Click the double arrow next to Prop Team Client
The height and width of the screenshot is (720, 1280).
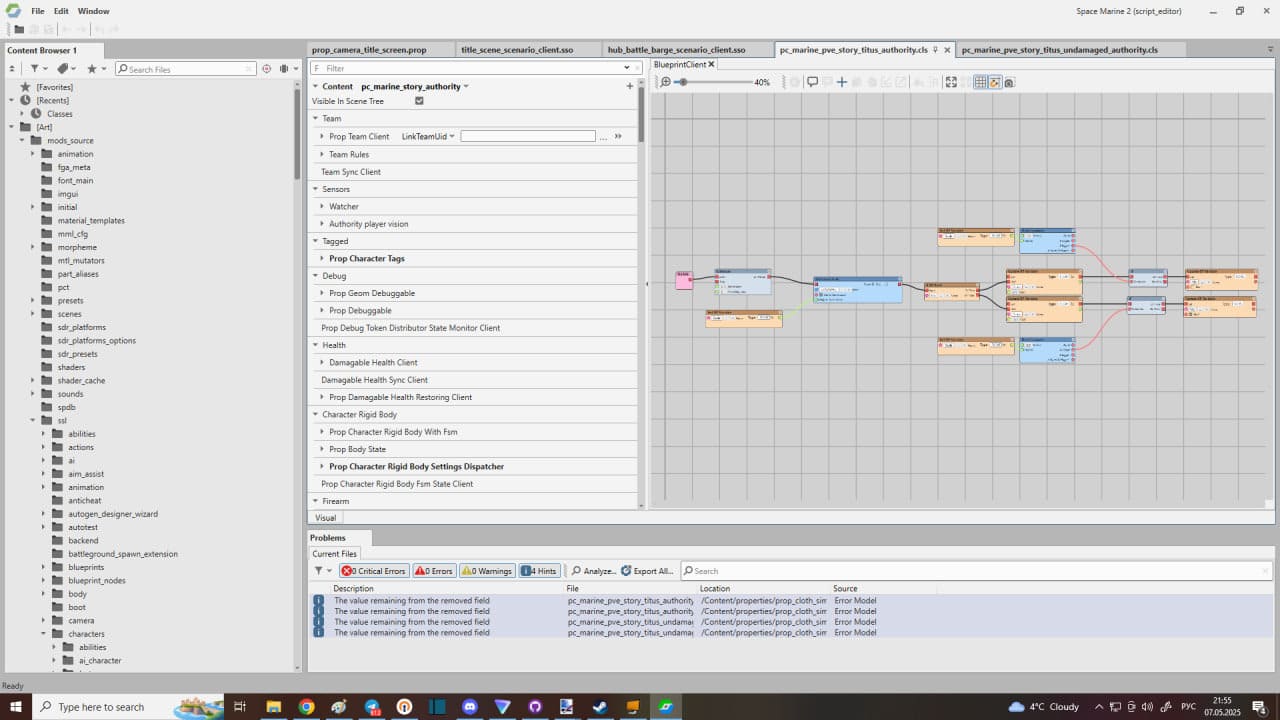tap(618, 136)
